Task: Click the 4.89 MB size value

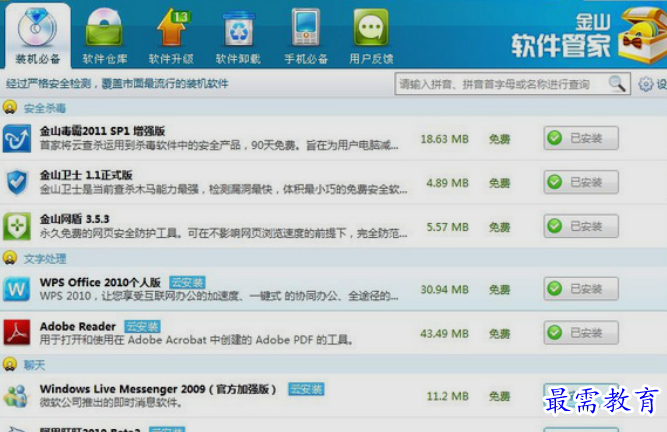Action: (x=448, y=183)
